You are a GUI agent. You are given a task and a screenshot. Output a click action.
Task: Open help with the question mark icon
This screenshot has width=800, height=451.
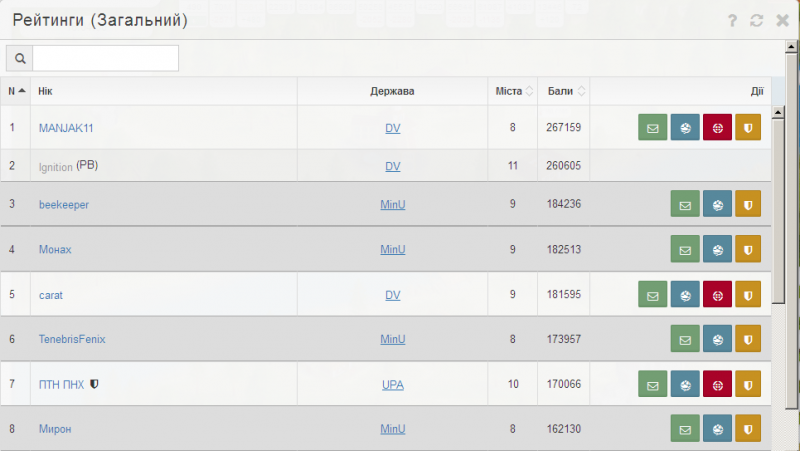coord(732,20)
